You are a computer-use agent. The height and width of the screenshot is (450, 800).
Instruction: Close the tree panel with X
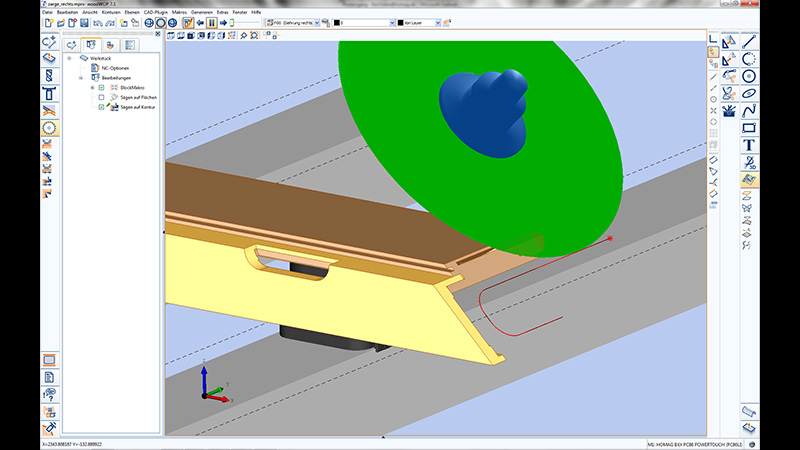click(158, 34)
